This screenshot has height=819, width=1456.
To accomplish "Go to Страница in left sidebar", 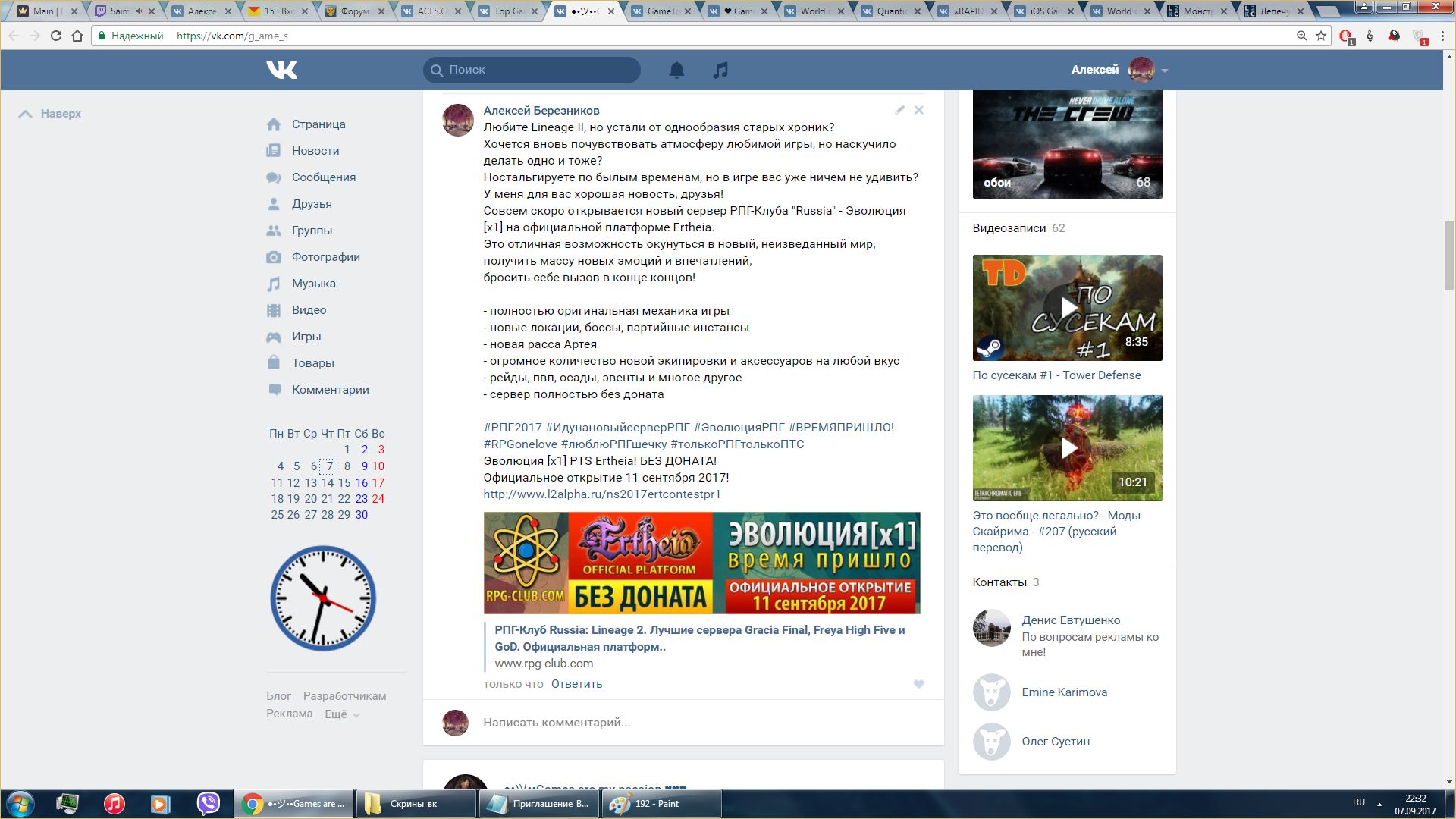I will coord(318,124).
